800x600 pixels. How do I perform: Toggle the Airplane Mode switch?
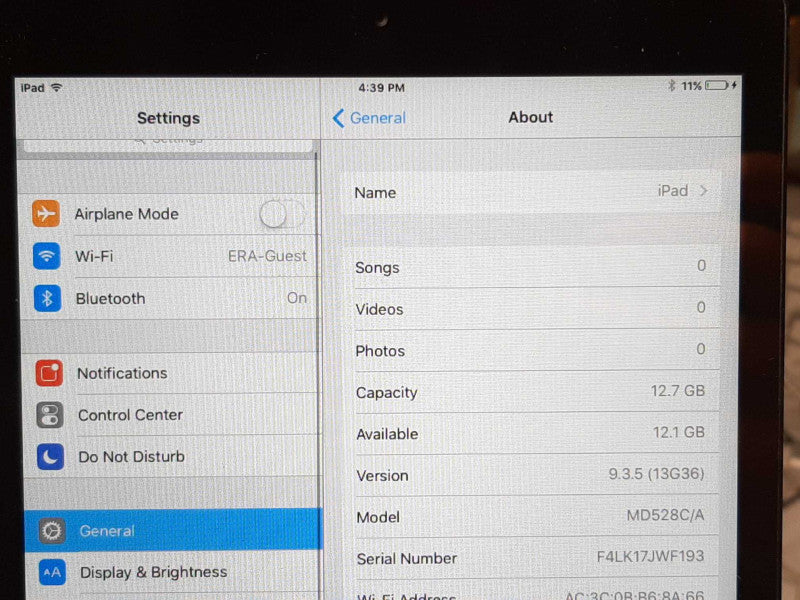(282, 214)
